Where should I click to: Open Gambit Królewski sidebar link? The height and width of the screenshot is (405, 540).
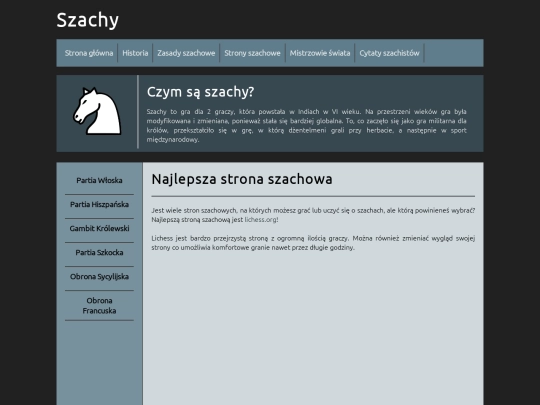(99, 229)
